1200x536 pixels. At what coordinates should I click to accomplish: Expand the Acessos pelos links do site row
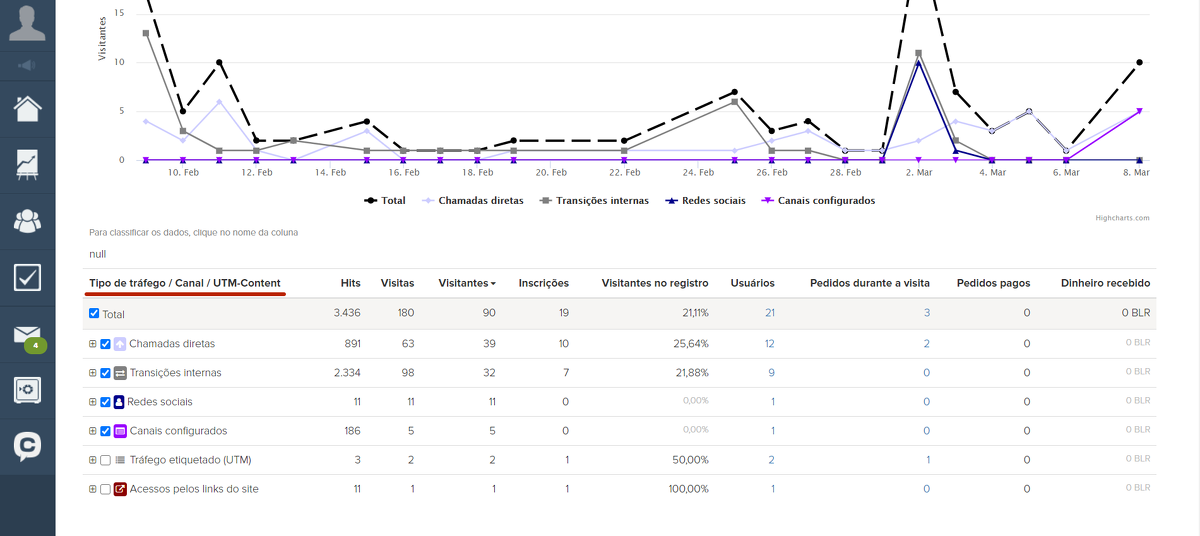(x=93, y=489)
